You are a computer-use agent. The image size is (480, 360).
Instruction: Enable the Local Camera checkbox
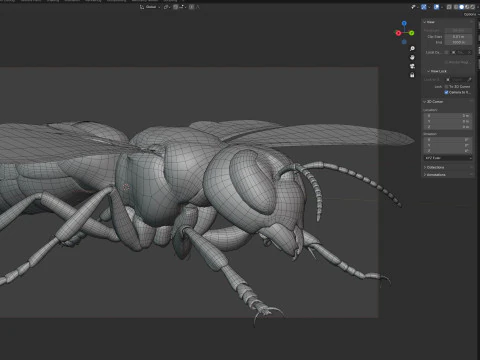[446, 52]
